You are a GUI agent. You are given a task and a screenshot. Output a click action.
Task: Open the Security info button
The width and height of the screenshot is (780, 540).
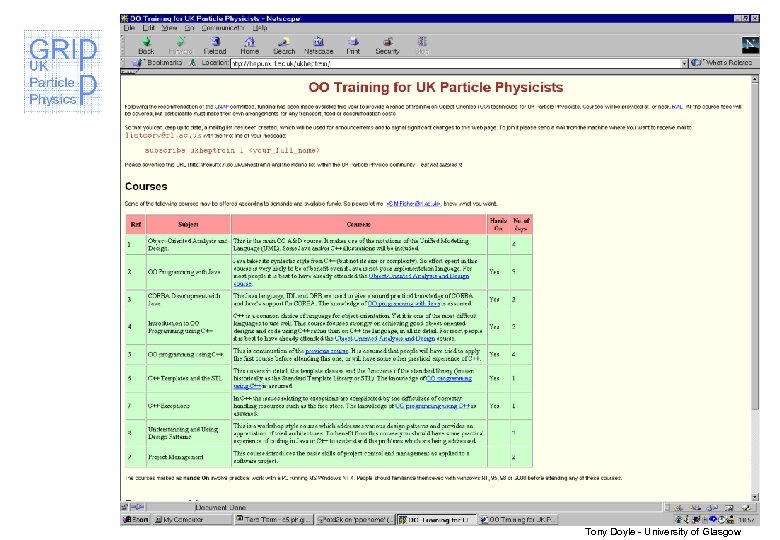pos(387,45)
